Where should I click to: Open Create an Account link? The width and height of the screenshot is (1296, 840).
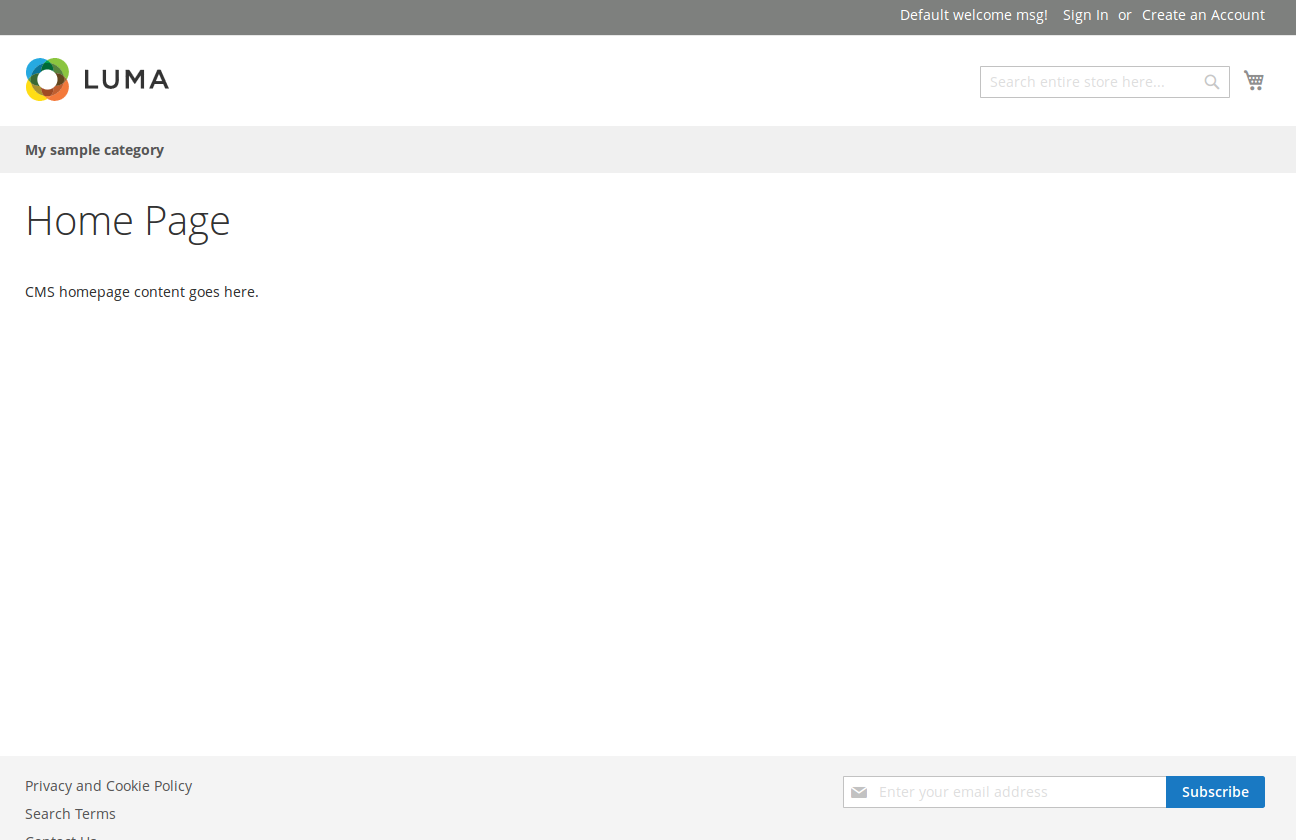pos(1203,15)
